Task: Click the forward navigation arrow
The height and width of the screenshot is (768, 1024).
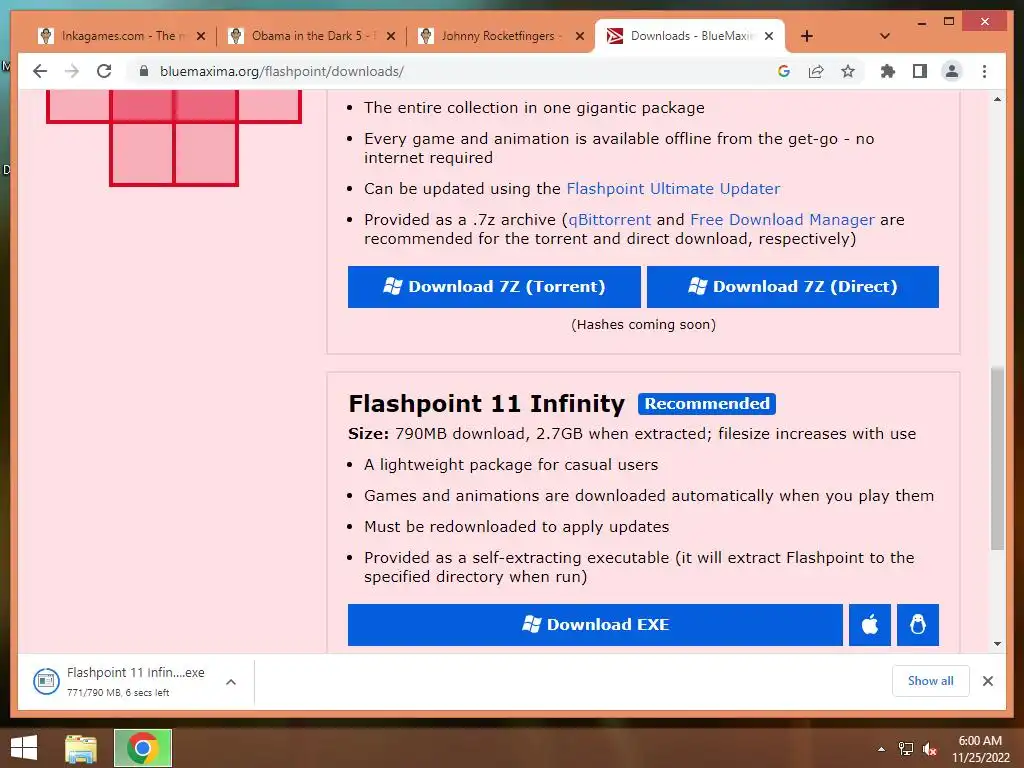Action: 72,71
